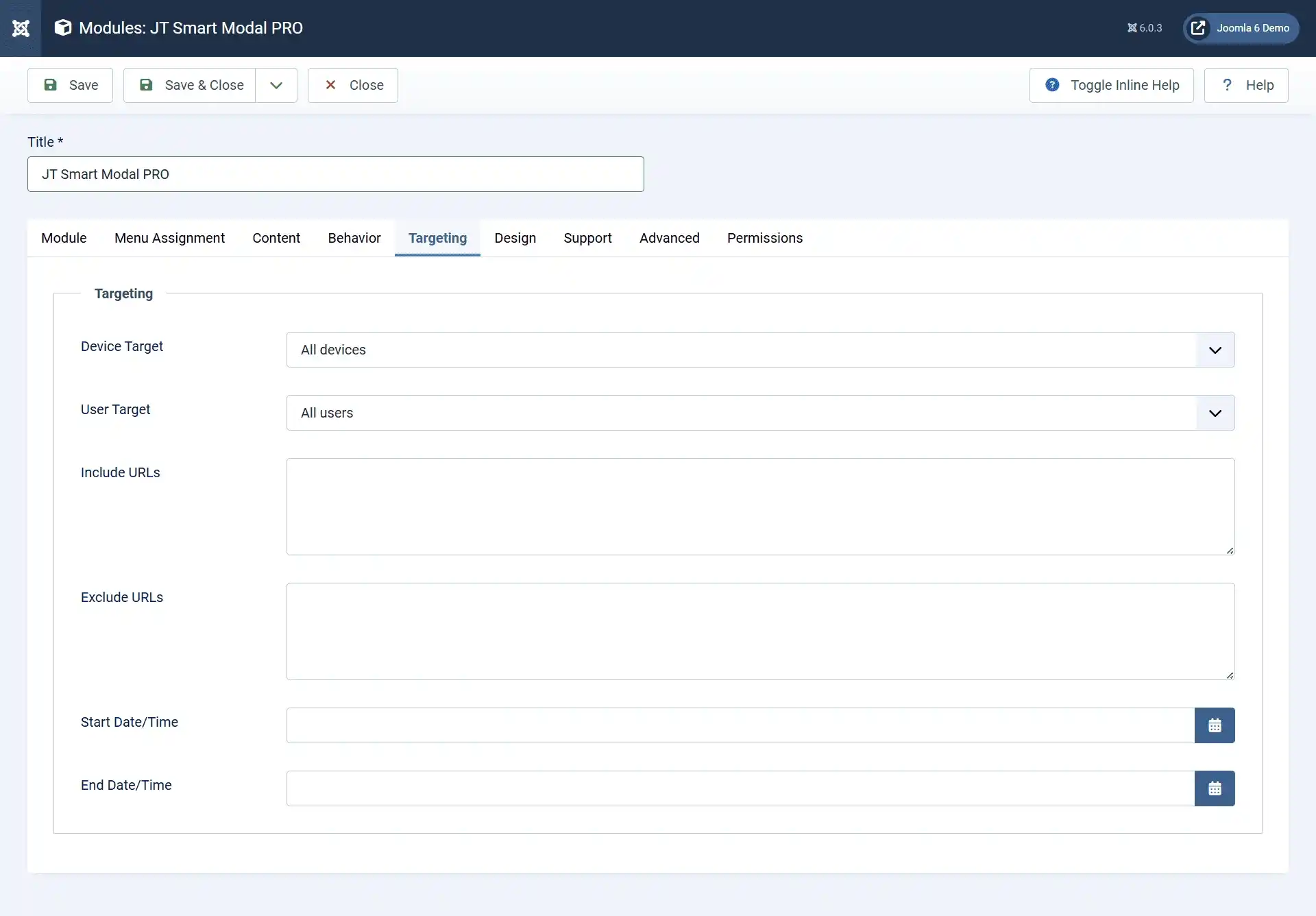Select the Targeting tab

click(x=437, y=238)
